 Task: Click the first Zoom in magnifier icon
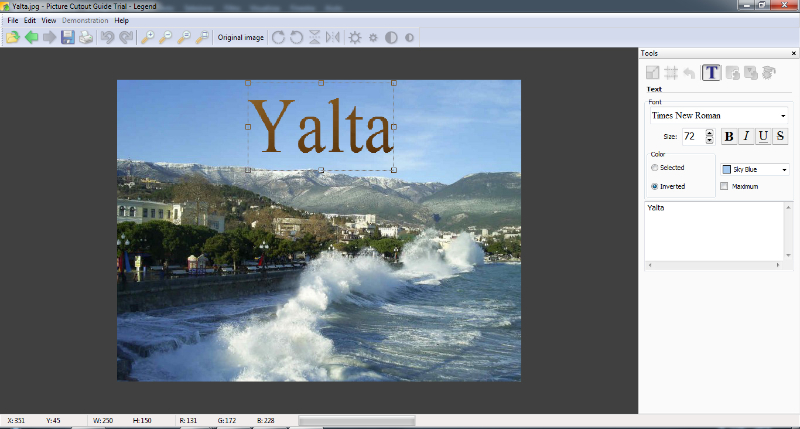click(147, 37)
